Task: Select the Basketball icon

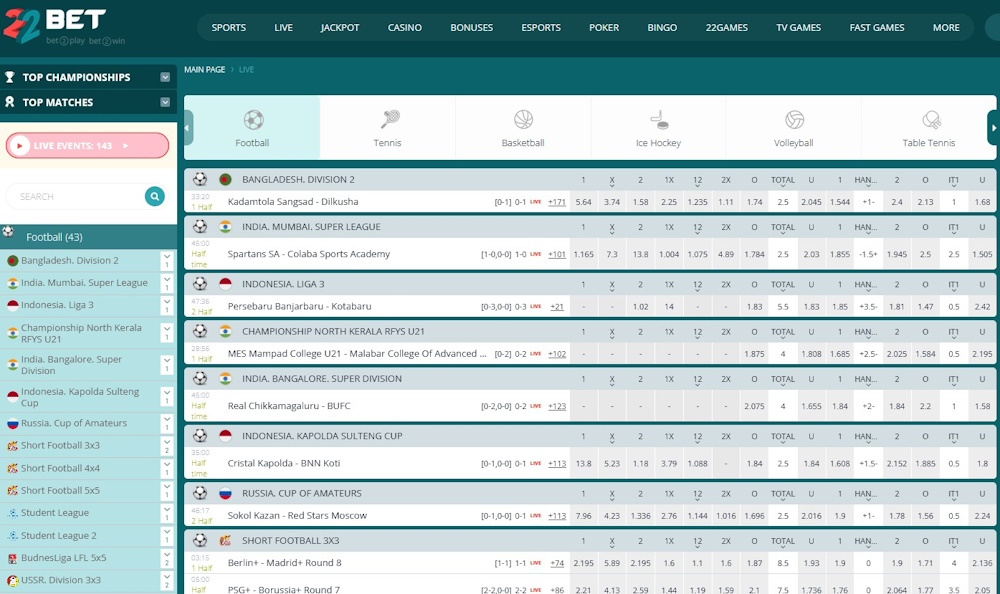Action: 523,119
